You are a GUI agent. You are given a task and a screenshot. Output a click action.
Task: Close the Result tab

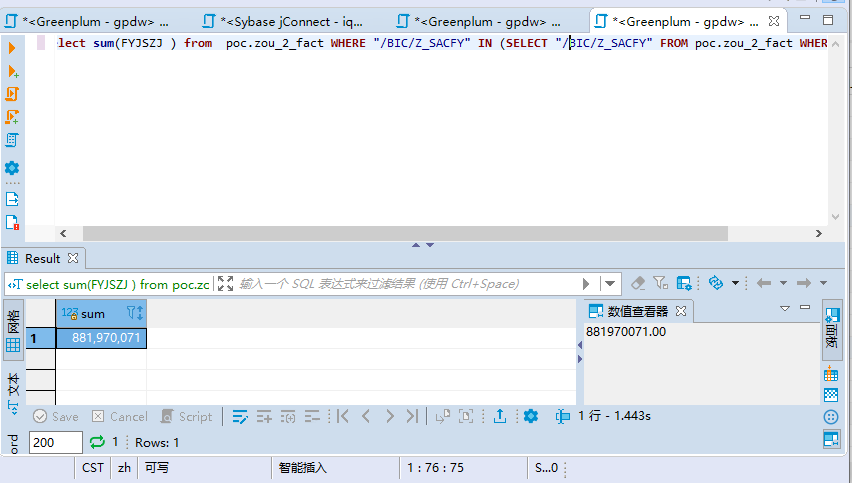click(73, 259)
